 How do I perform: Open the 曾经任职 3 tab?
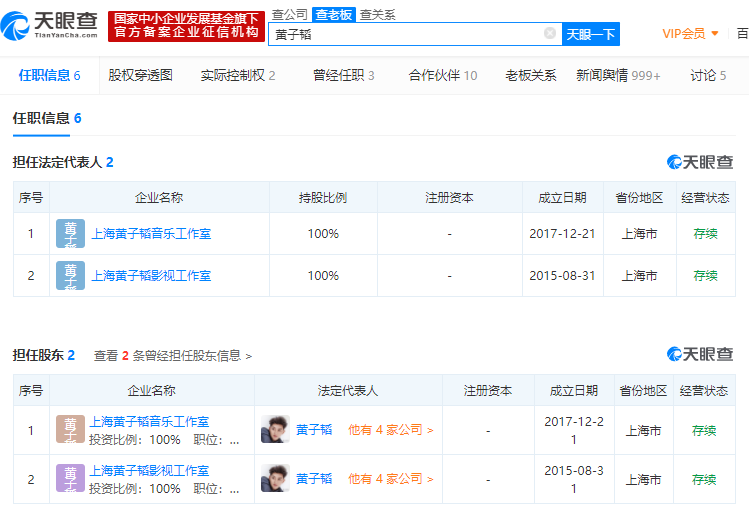coord(343,75)
